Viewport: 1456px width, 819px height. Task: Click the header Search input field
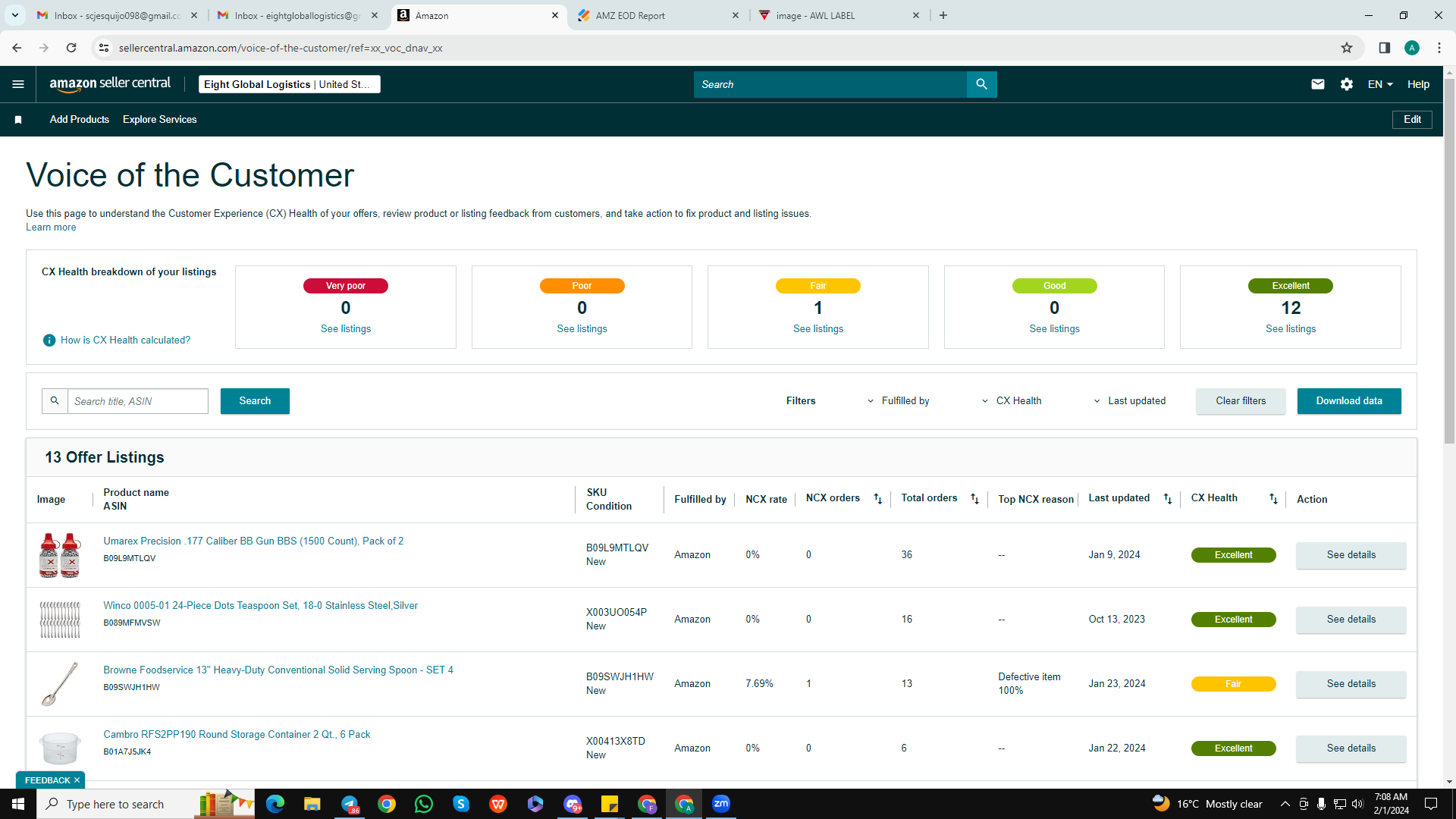(830, 84)
